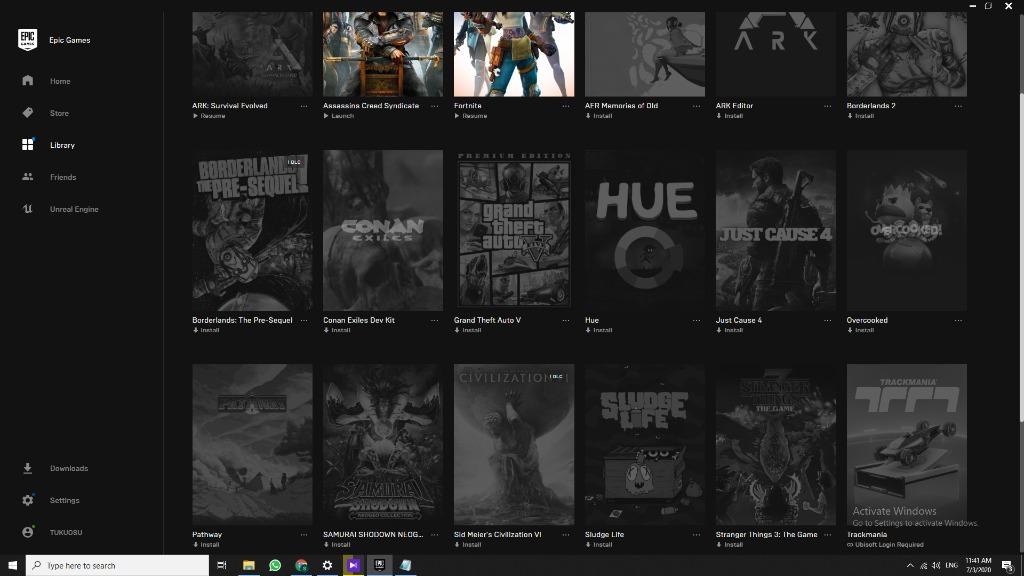Screen dimensions: 1024x576
Task: Open Google Chrome from the taskbar
Action: (301, 566)
